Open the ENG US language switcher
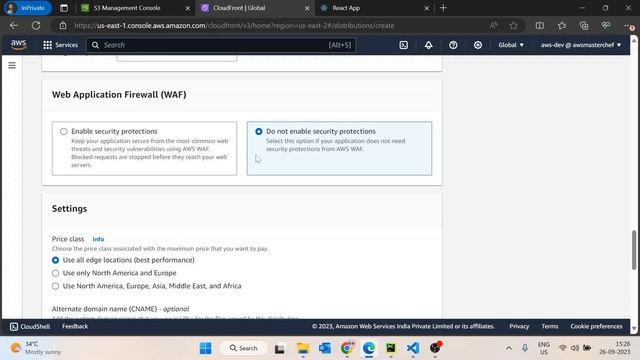The image size is (640, 360). click(x=544, y=348)
